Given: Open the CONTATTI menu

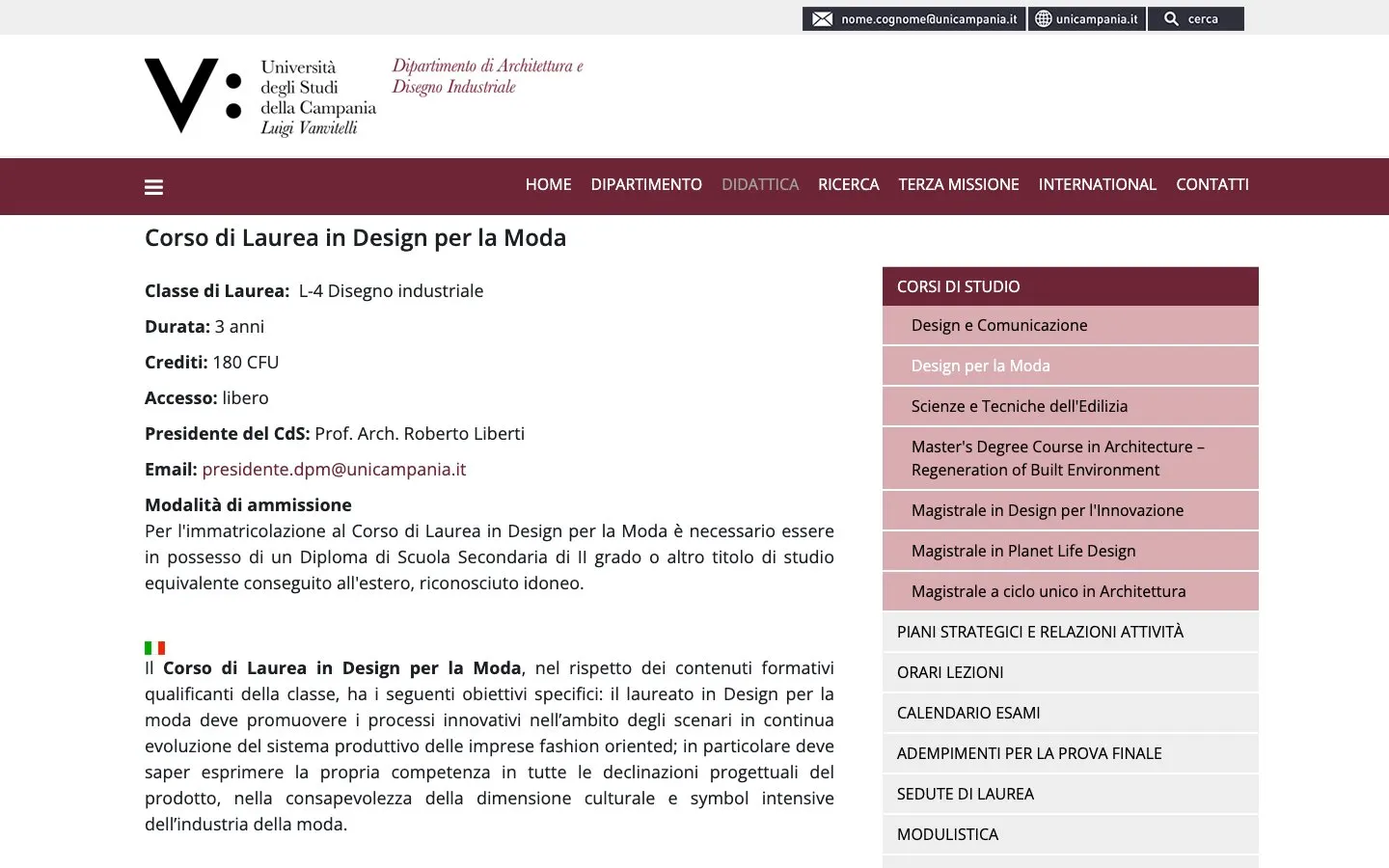Looking at the screenshot, I should click(x=1212, y=184).
